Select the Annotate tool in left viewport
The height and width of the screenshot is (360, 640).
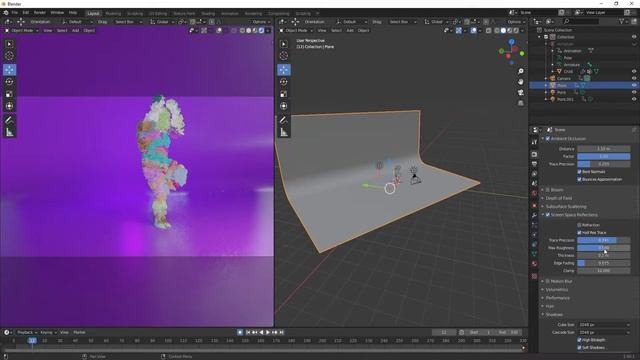[x=9, y=120]
